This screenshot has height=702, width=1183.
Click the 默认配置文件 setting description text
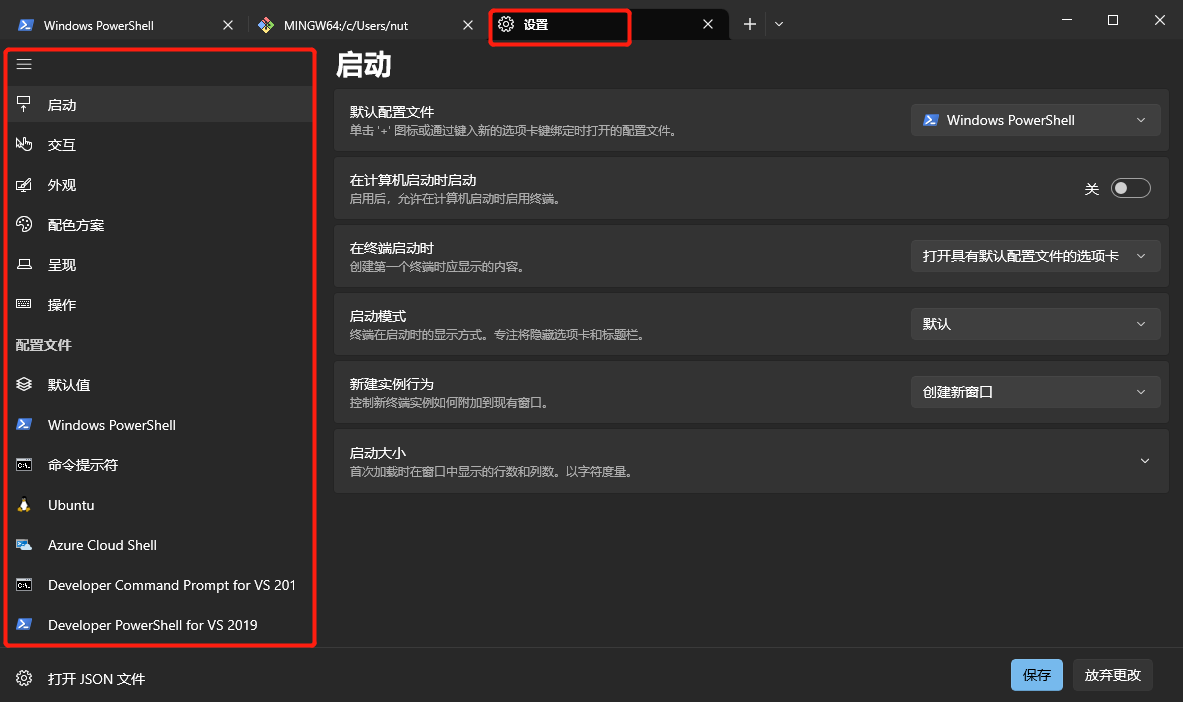tap(513, 131)
